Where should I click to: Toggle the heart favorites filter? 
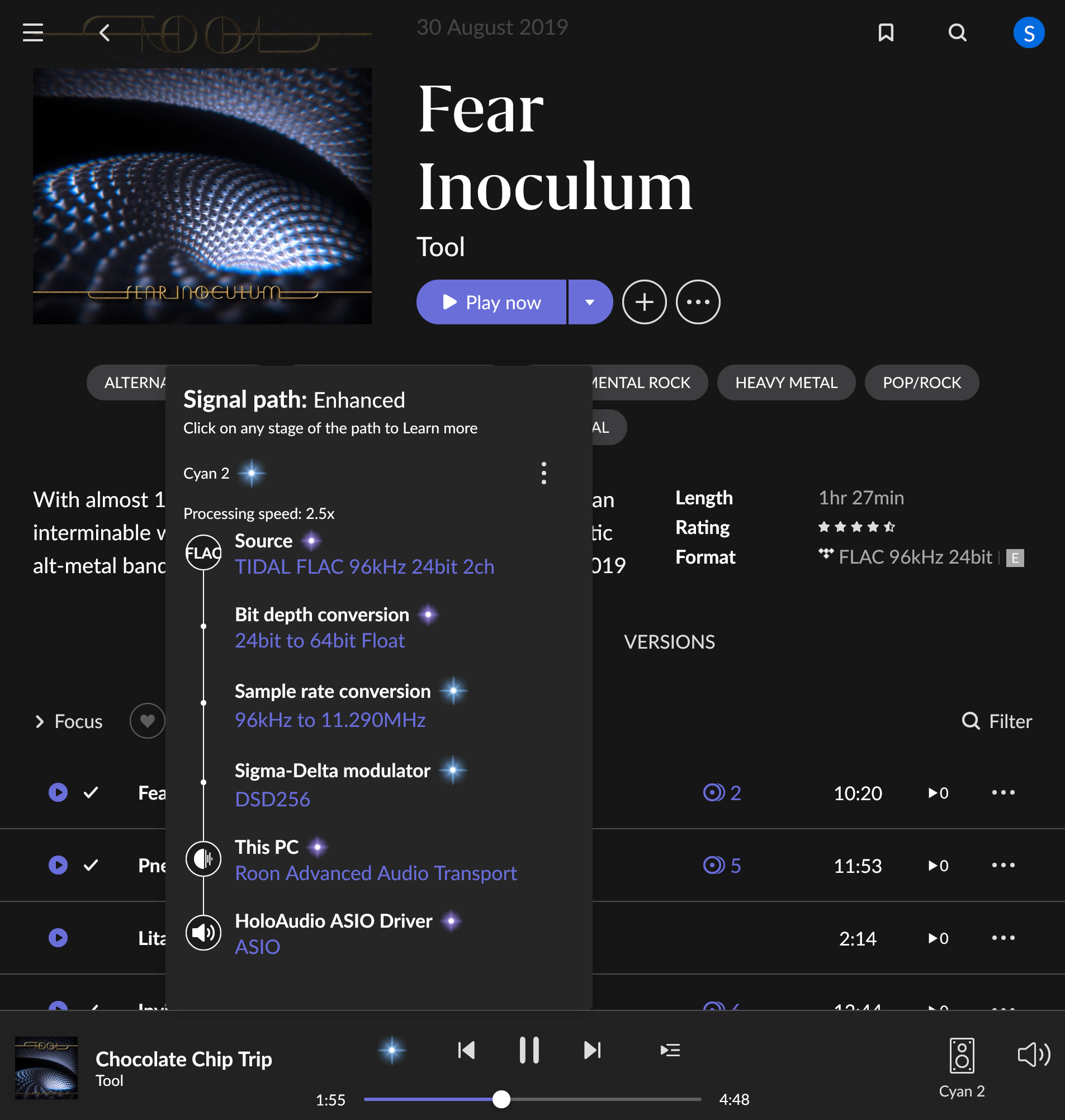click(x=147, y=721)
